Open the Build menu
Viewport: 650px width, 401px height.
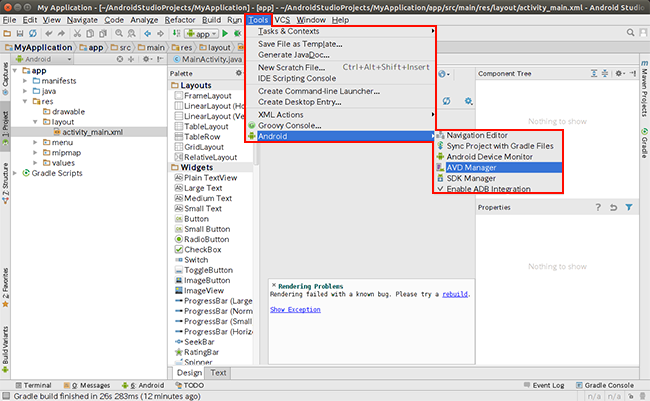(x=211, y=20)
